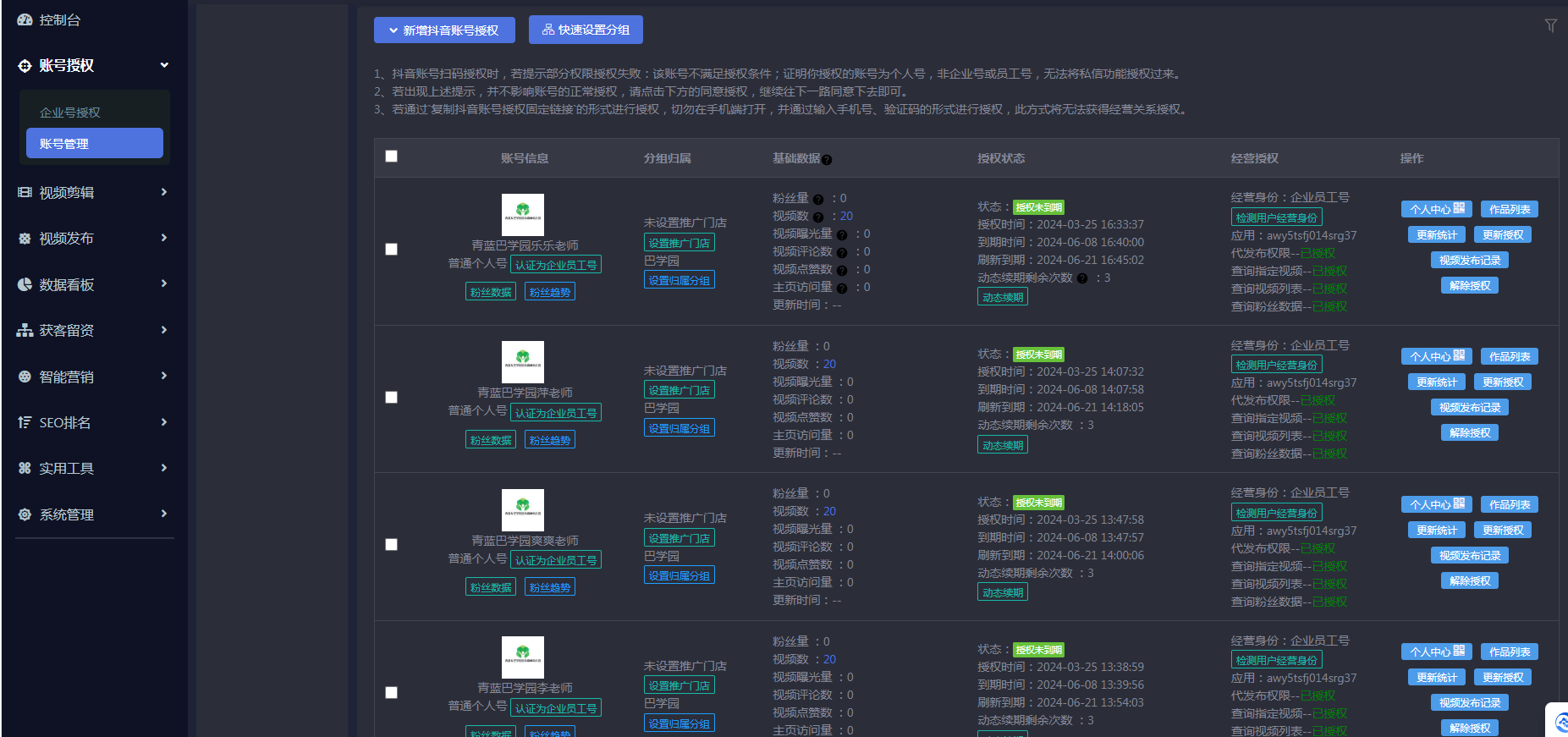Select the checkbox for 青蓝巴学园萍老师 row
The image size is (1568, 737).
point(391,397)
